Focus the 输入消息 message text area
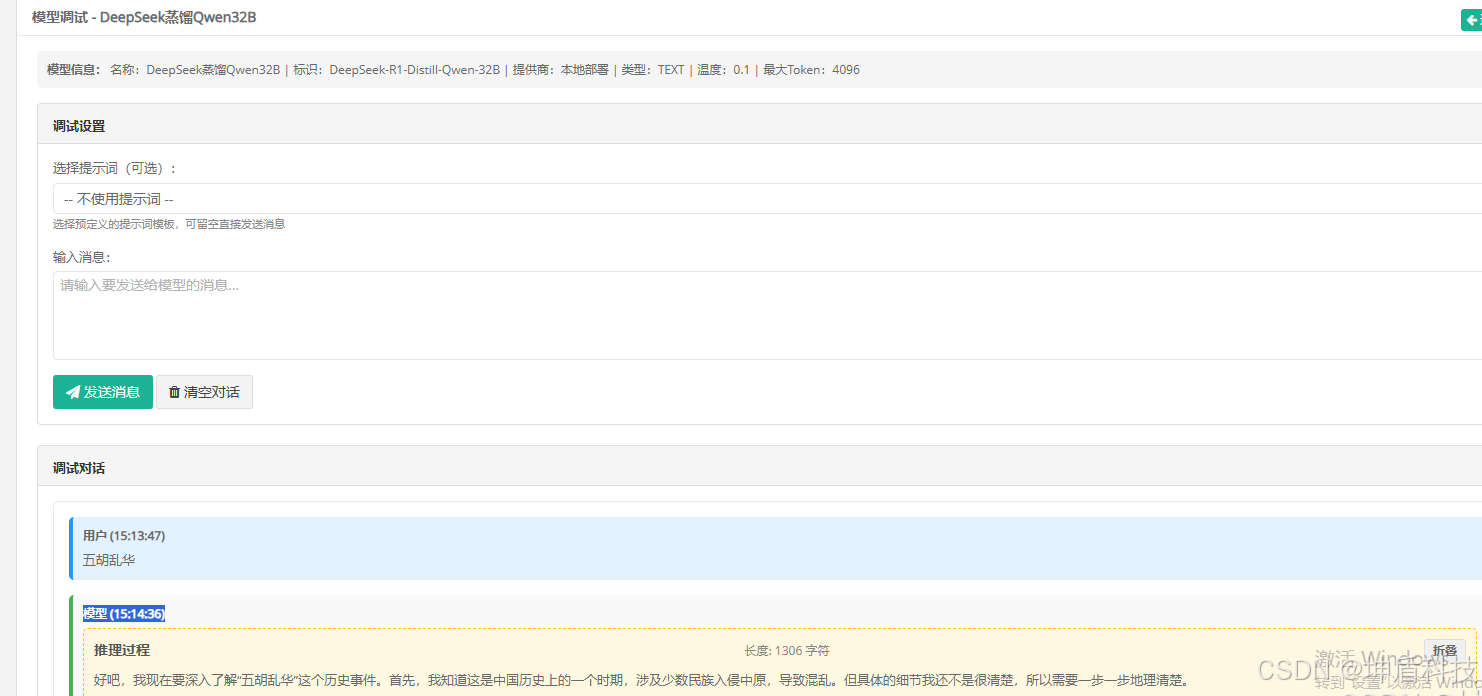Image resolution: width=1482 pixels, height=696 pixels. click(767, 315)
